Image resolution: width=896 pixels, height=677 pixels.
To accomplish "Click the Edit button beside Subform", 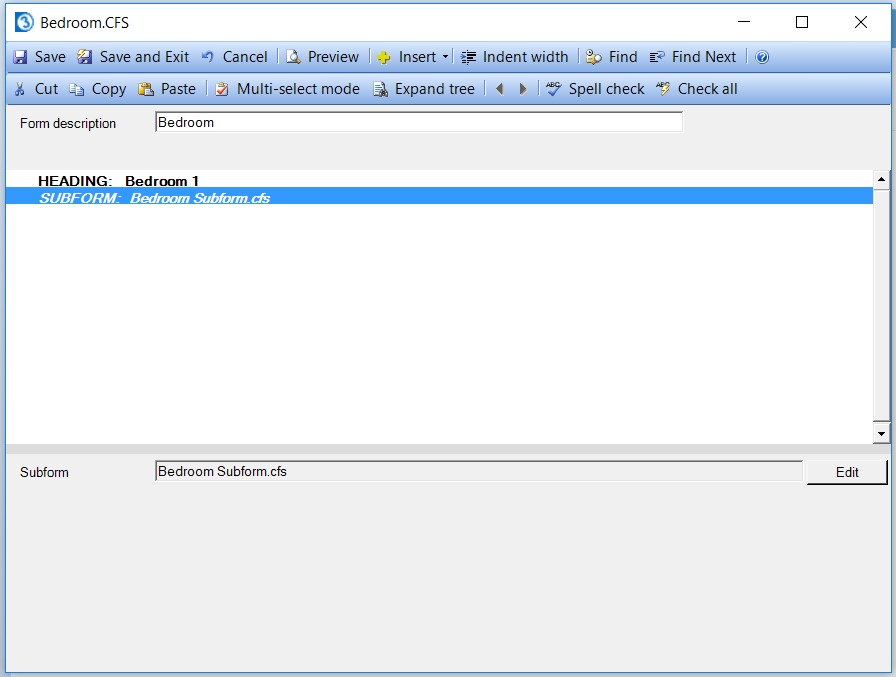I will point(847,472).
